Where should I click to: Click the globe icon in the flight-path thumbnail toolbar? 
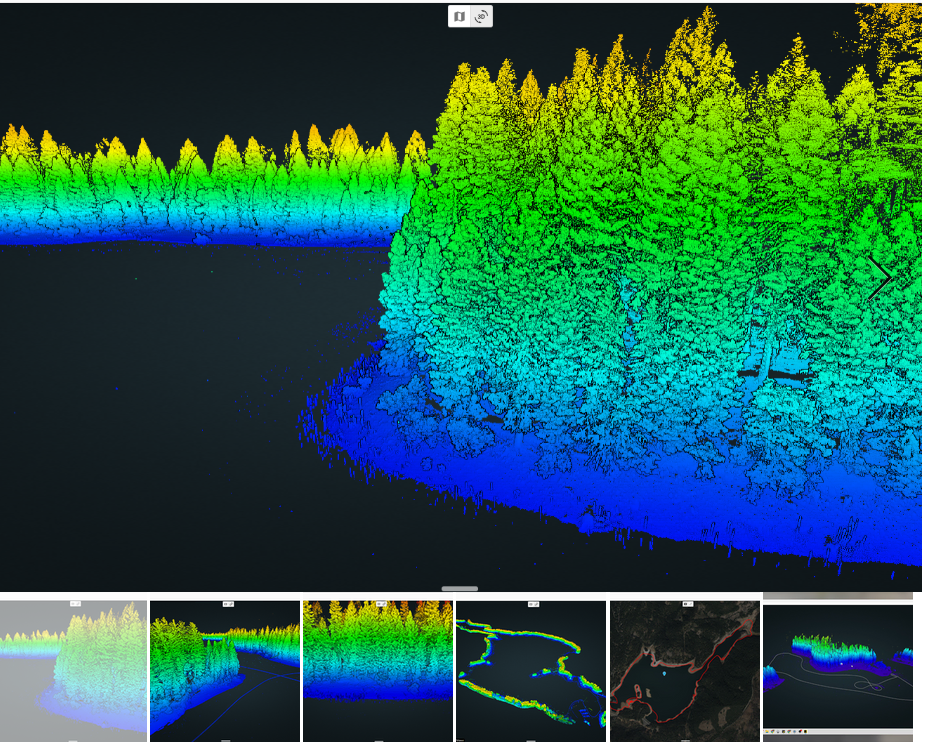(x=773, y=731)
